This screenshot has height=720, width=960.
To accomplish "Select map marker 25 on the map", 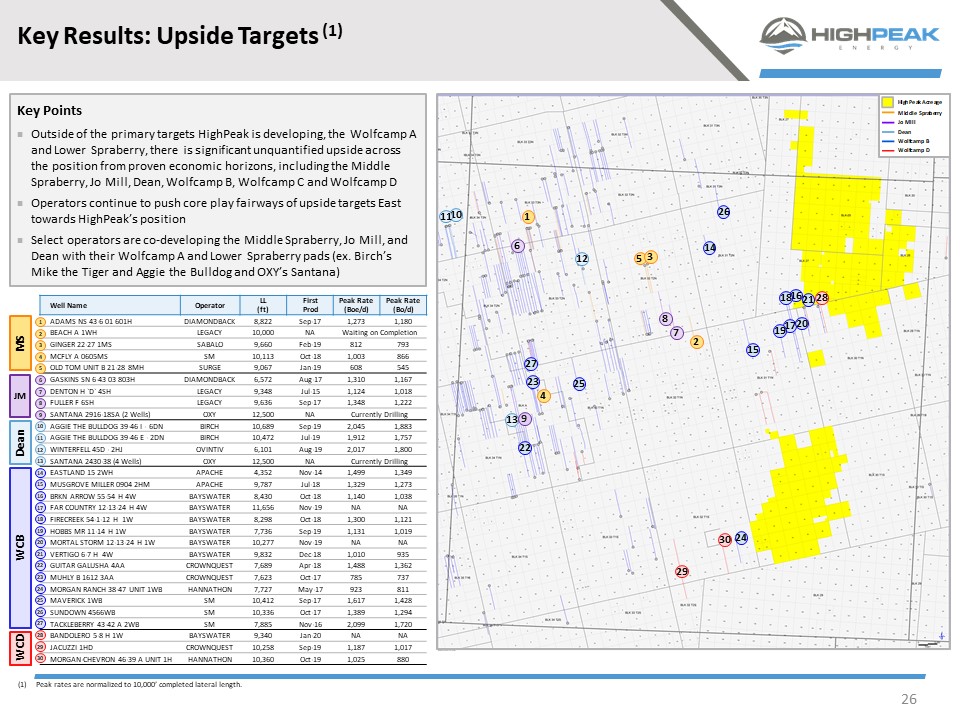I will (579, 384).
